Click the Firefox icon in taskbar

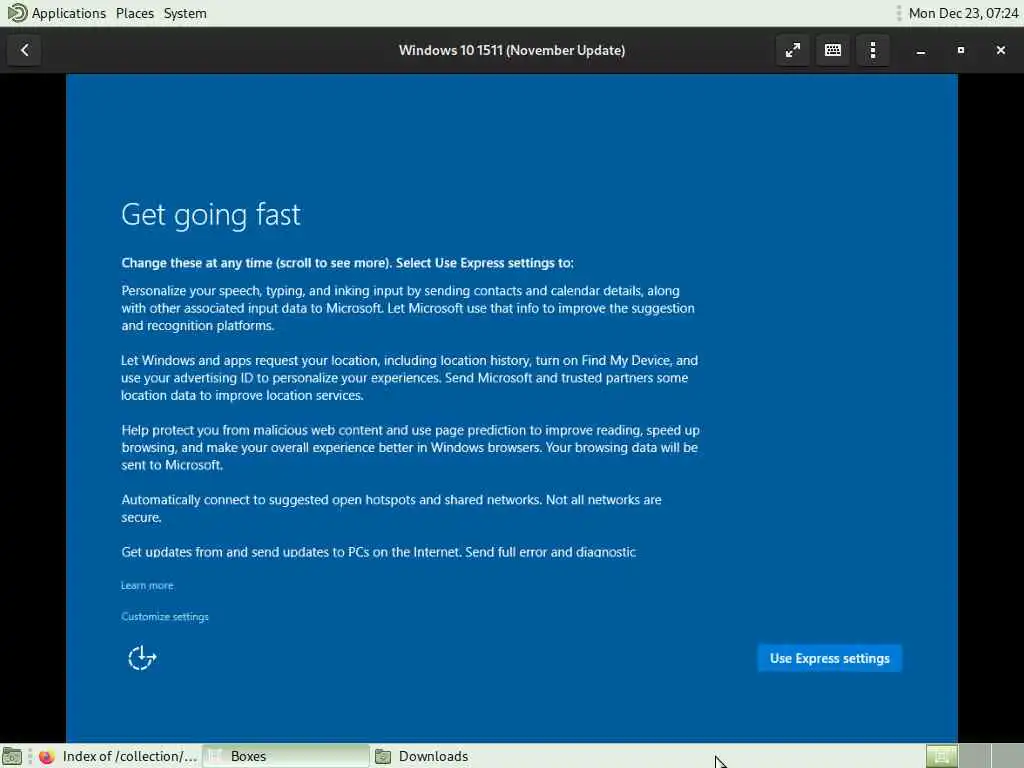point(46,756)
